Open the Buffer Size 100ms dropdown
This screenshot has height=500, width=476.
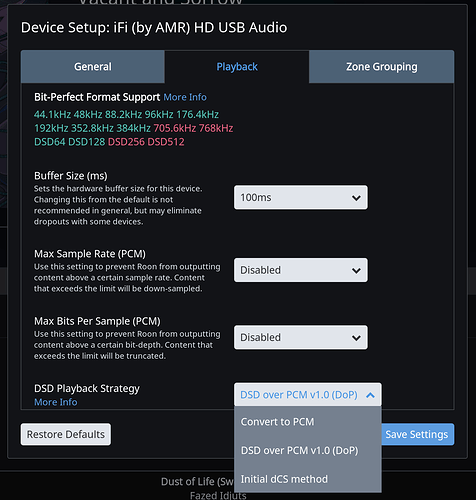tap(301, 197)
